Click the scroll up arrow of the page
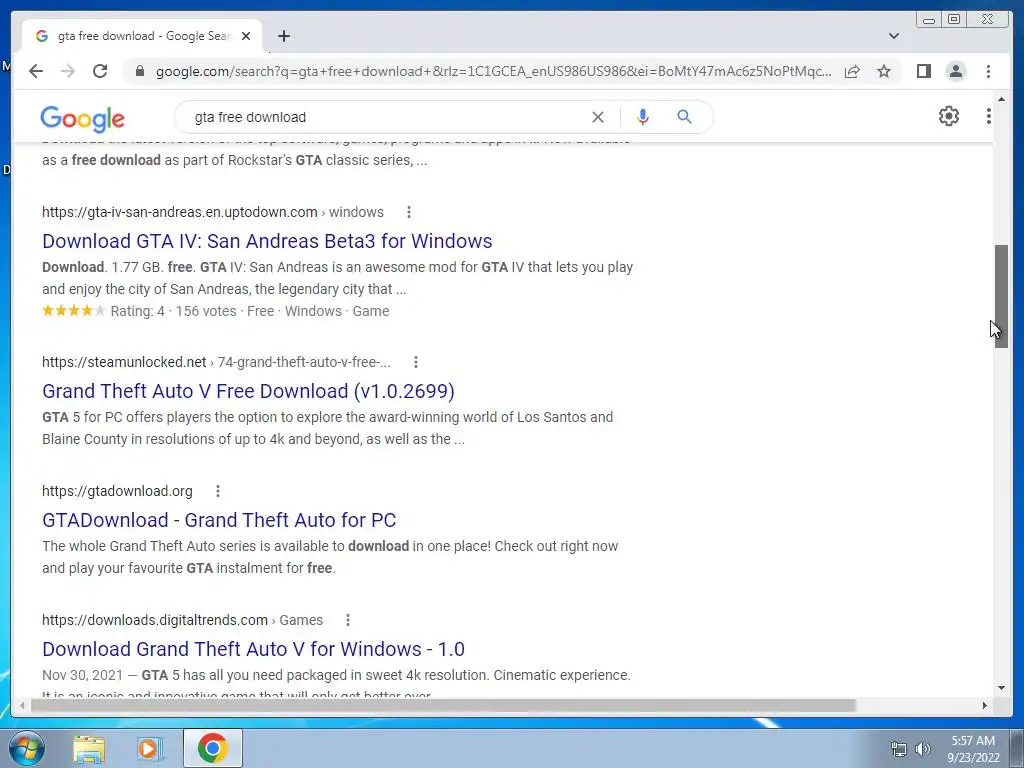The image size is (1024, 768). click(1001, 99)
